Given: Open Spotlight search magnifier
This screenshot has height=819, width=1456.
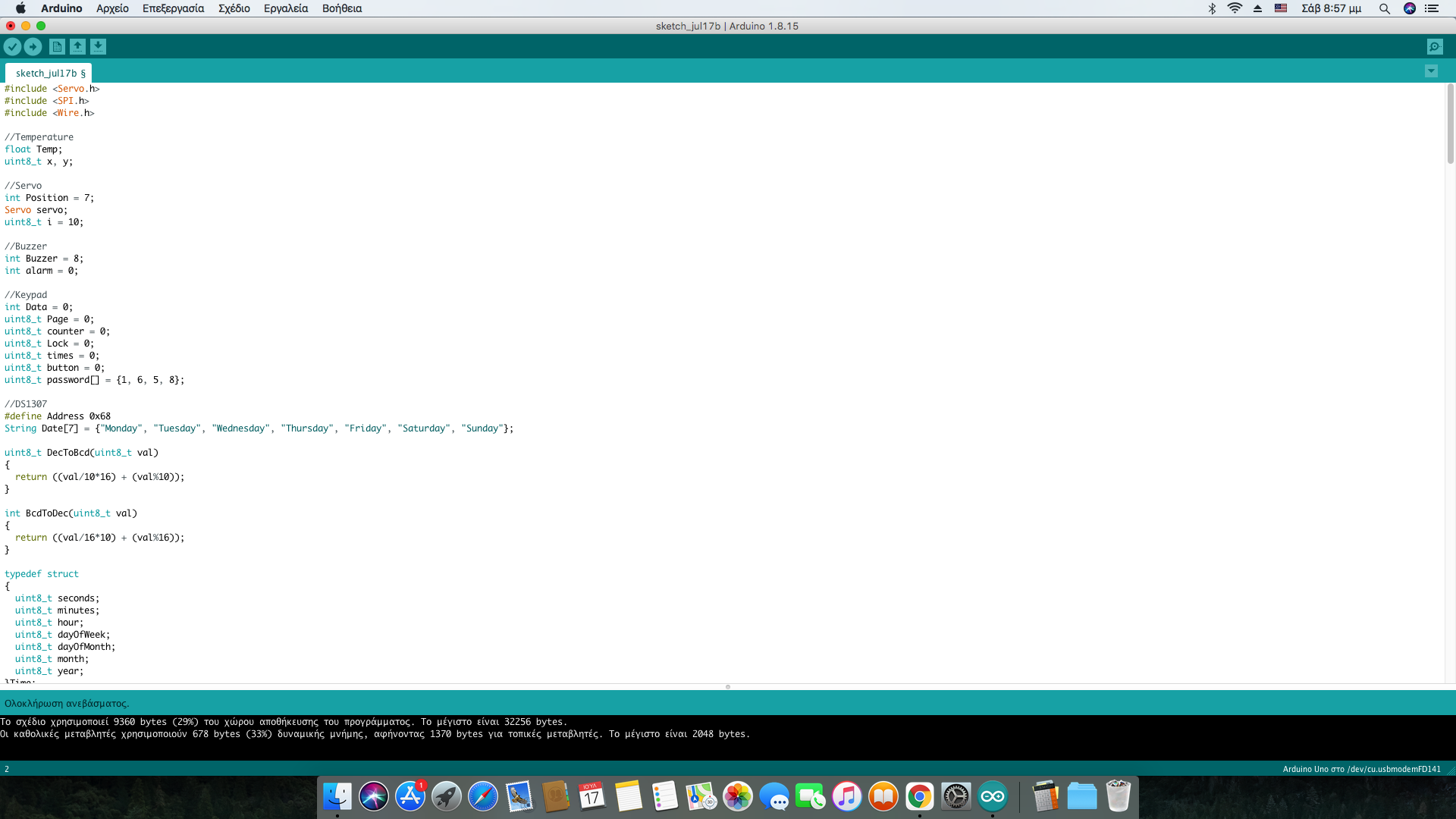Looking at the screenshot, I should tap(1385, 8).
